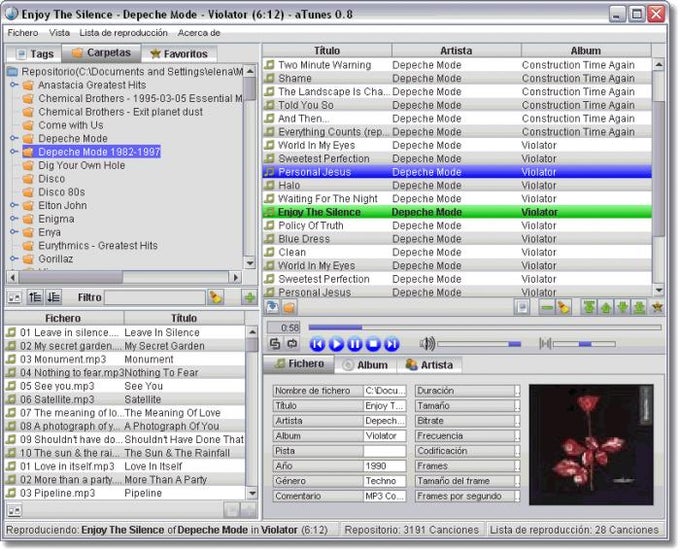This screenshot has width=680, height=551.
Task: Toggle shuffle mode
Action: click(x=275, y=344)
